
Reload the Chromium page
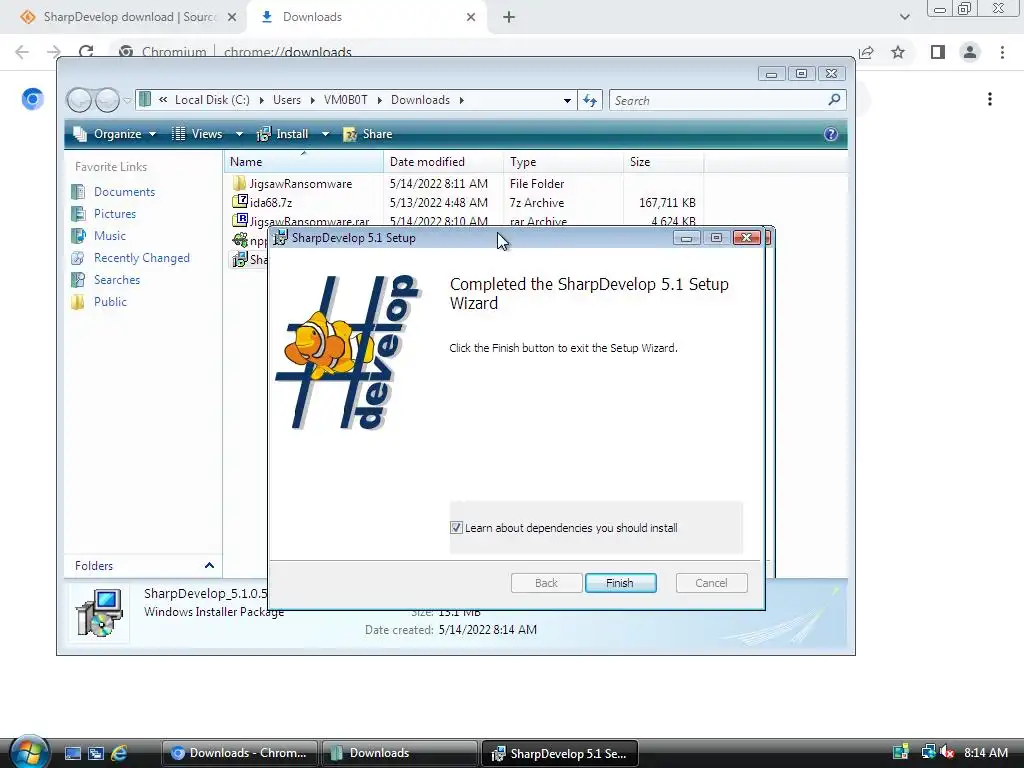tap(86, 52)
